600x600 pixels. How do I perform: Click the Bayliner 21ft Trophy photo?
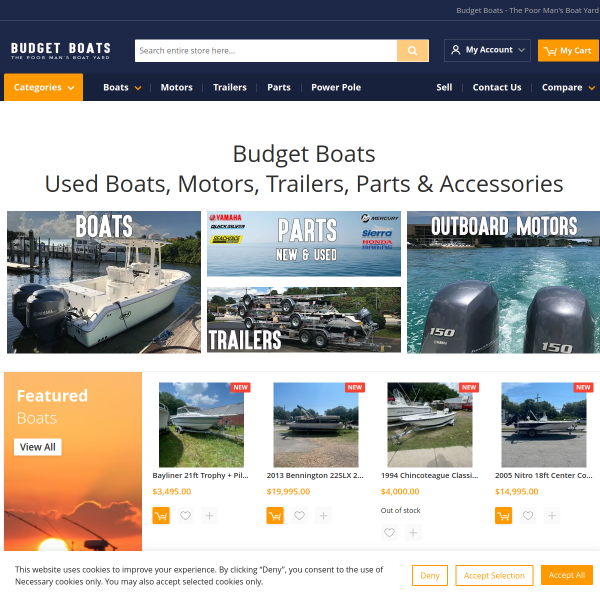[201, 425]
